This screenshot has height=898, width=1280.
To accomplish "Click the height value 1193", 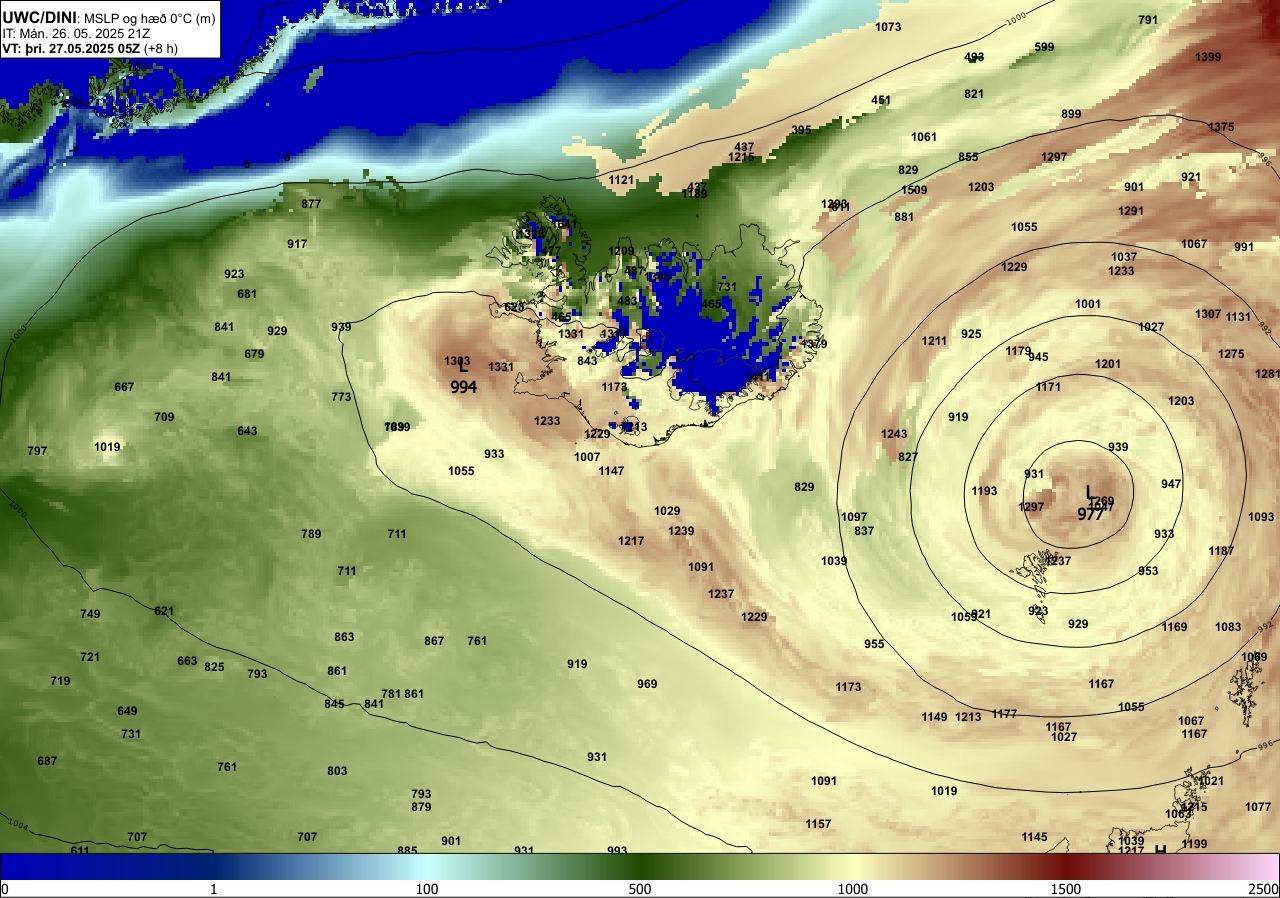I will (x=984, y=491).
